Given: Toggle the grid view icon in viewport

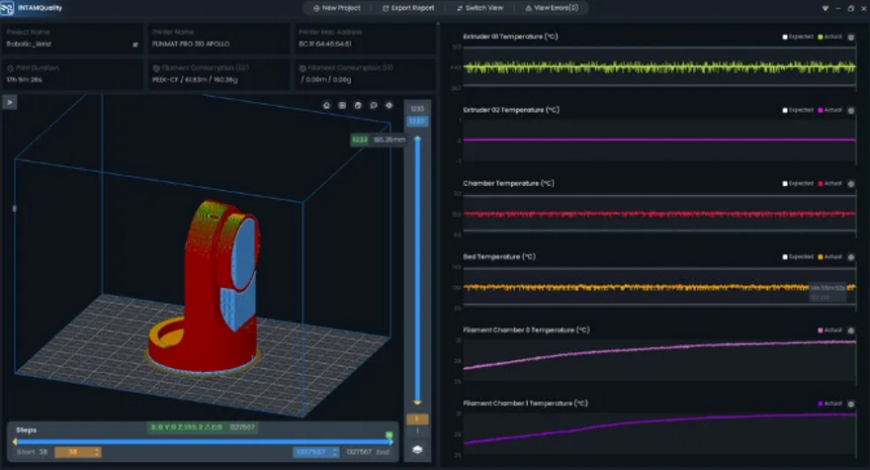Looking at the screenshot, I should click(x=342, y=105).
